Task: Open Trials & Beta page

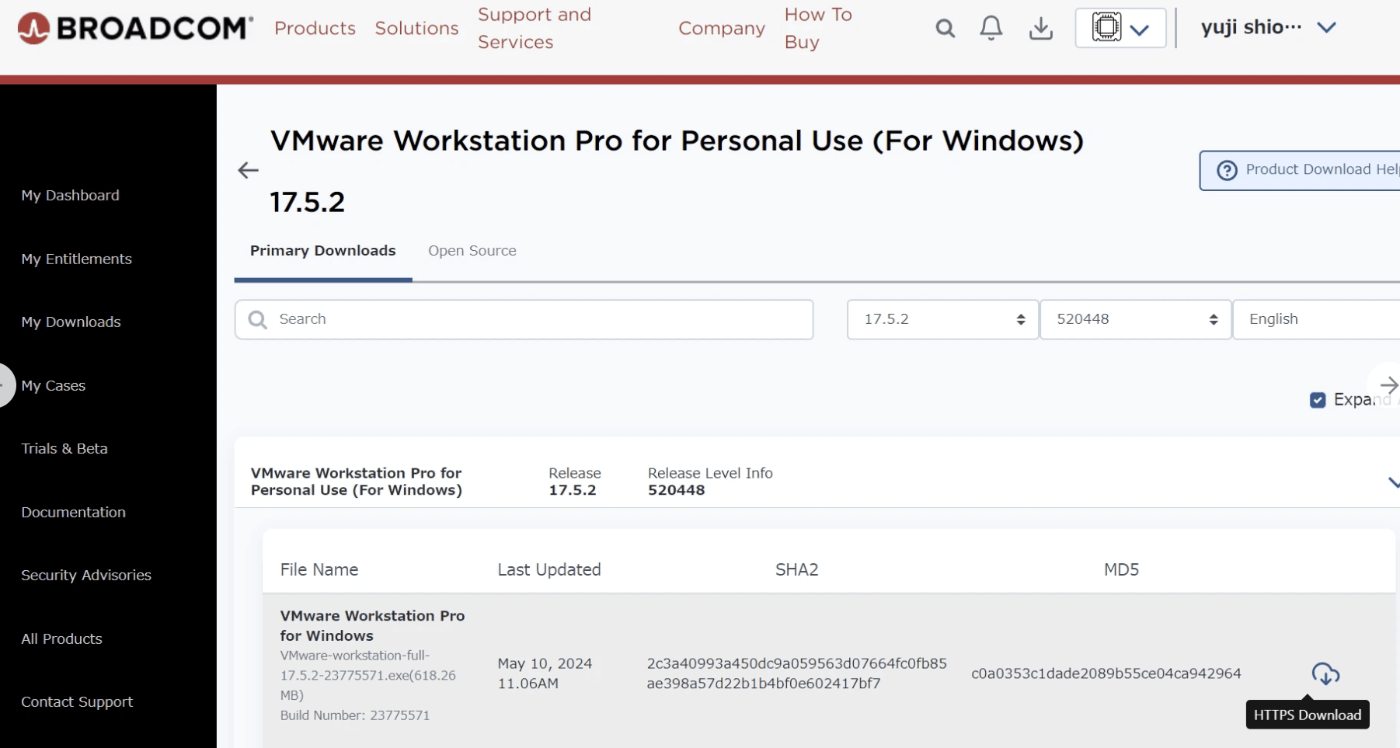Action: click(64, 449)
